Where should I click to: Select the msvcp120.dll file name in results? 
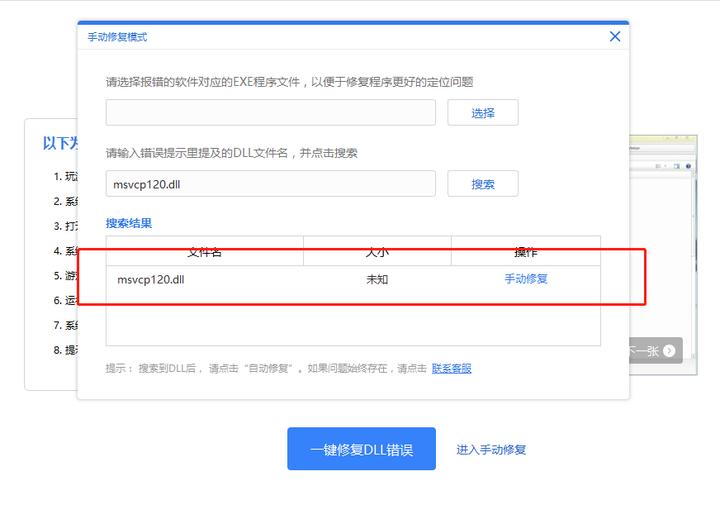(x=151, y=279)
